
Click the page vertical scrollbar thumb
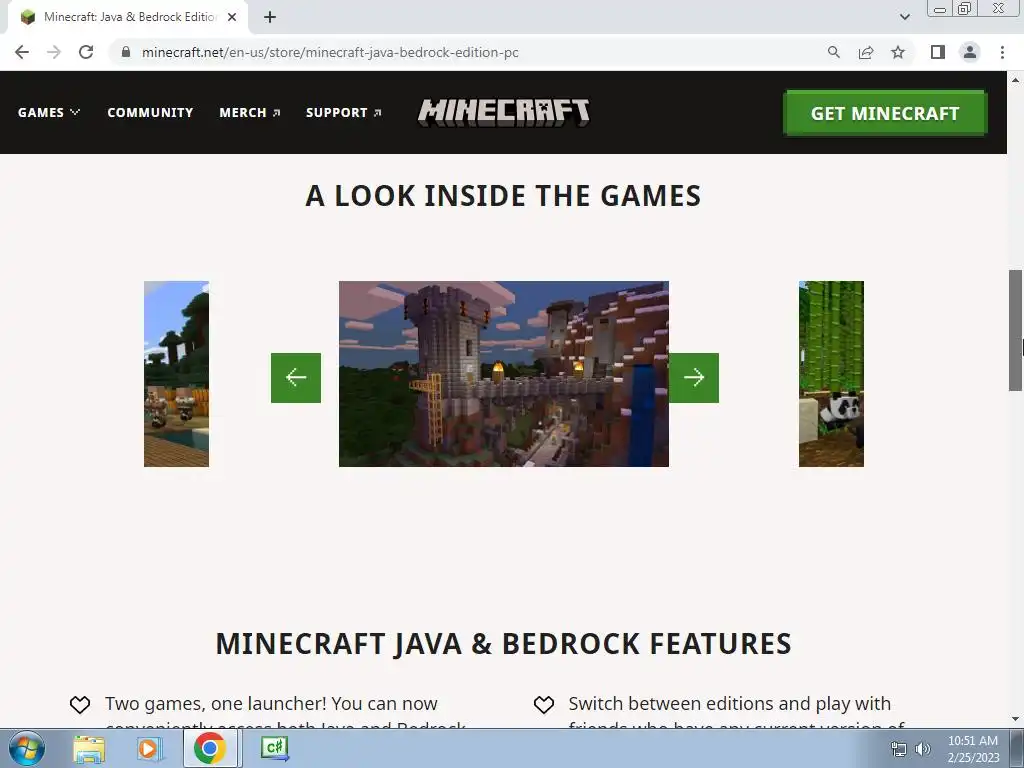coord(1015,330)
